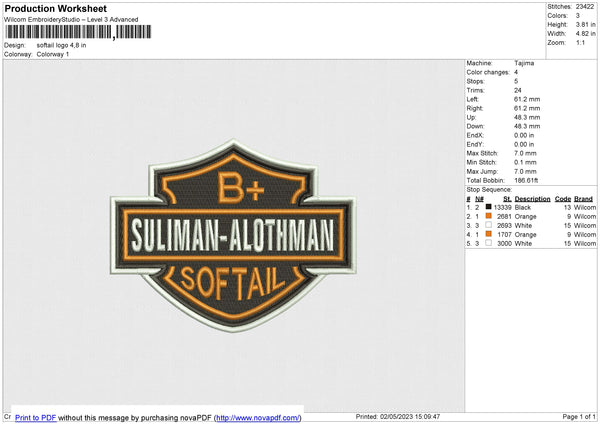
Task: Click the 'Stop Sequence:' heading
Action: (x=489, y=190)
